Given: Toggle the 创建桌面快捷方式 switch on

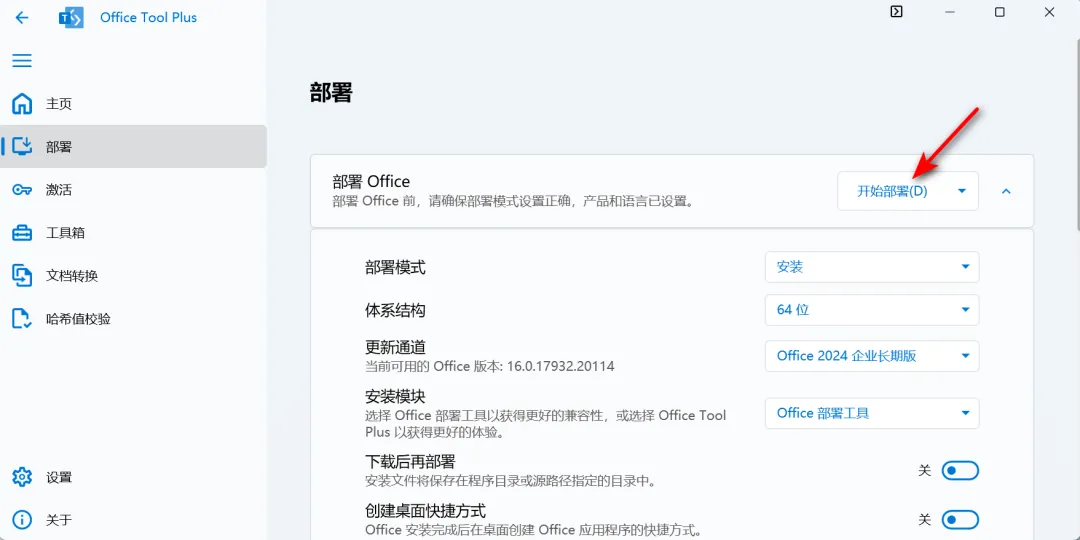Looking at the screenshot, I should coord(960,519).
